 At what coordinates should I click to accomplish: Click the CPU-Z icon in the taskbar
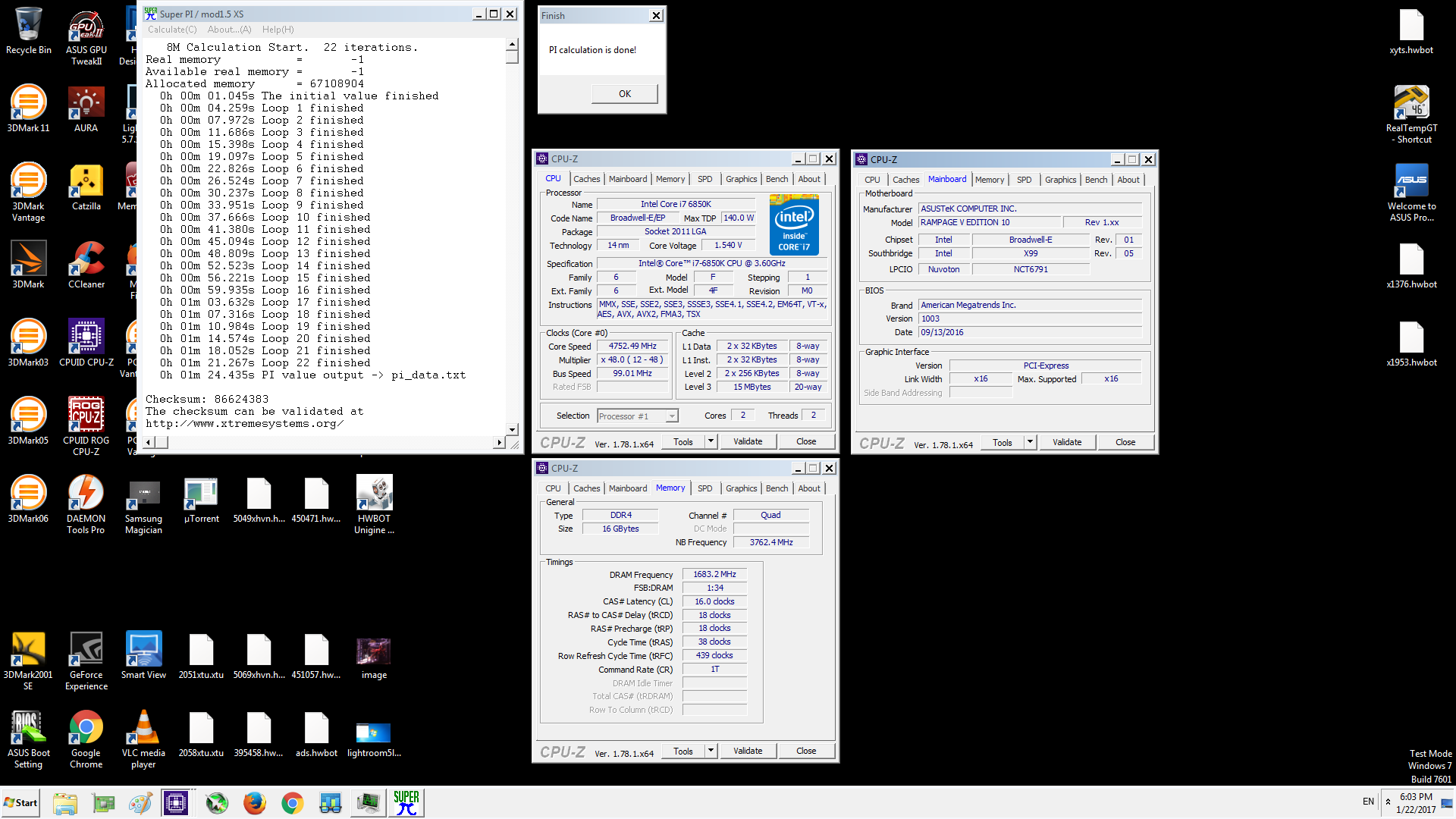[x=176, y=802]
